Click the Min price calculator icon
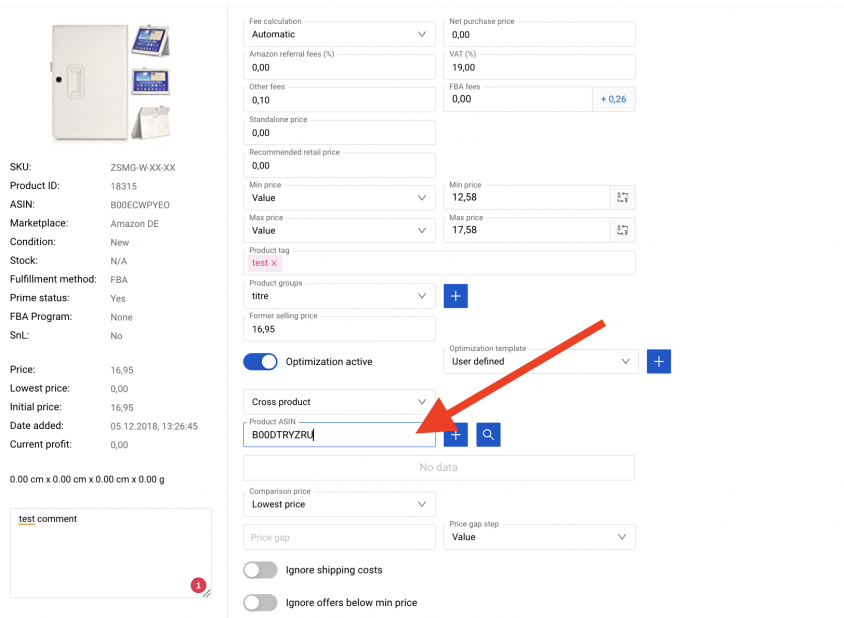 coord(622,198)
